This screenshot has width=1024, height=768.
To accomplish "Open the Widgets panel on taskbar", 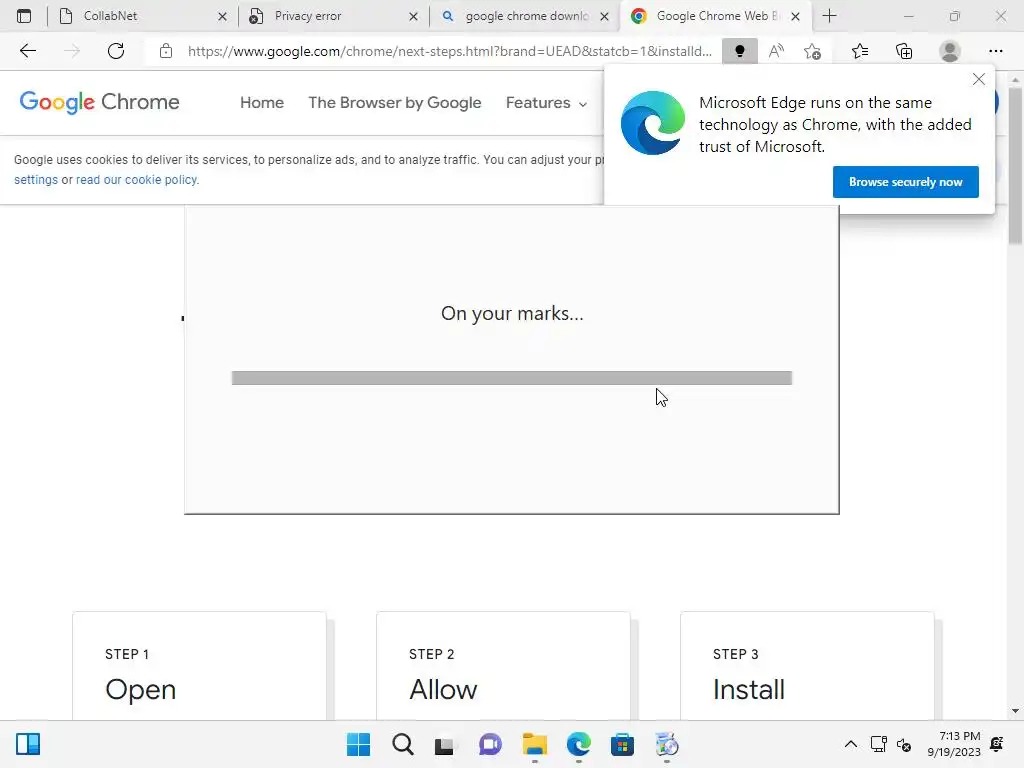I will tap(28, 744).
